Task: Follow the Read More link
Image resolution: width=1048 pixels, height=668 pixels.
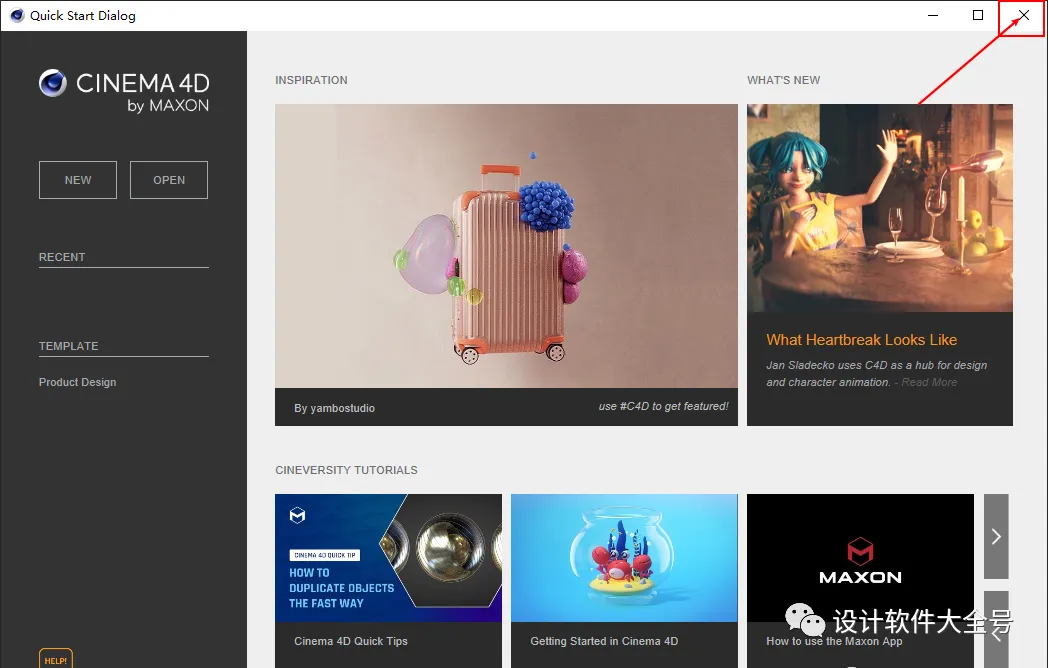Action: tap(929, 382)
